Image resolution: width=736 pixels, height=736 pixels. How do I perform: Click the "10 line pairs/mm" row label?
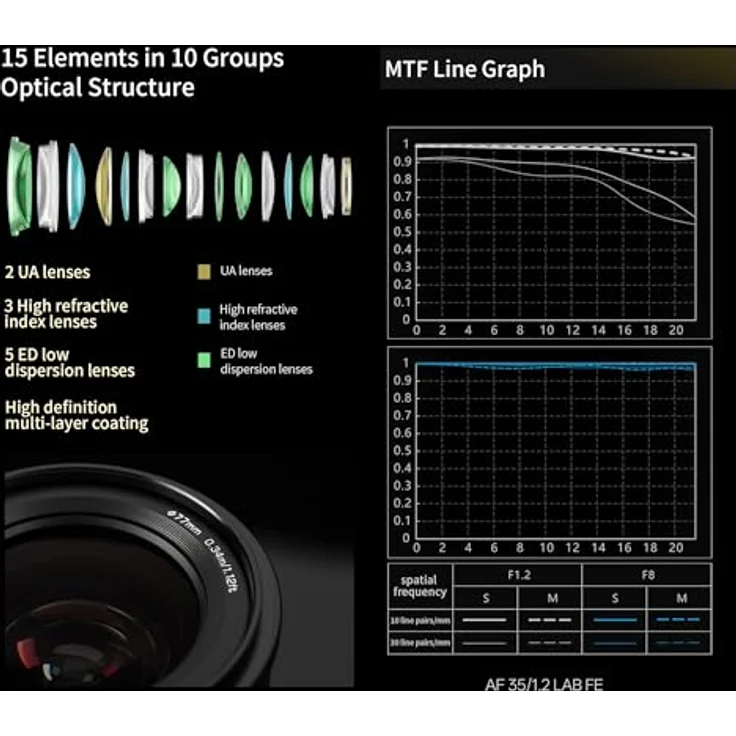tap(420, 621)
